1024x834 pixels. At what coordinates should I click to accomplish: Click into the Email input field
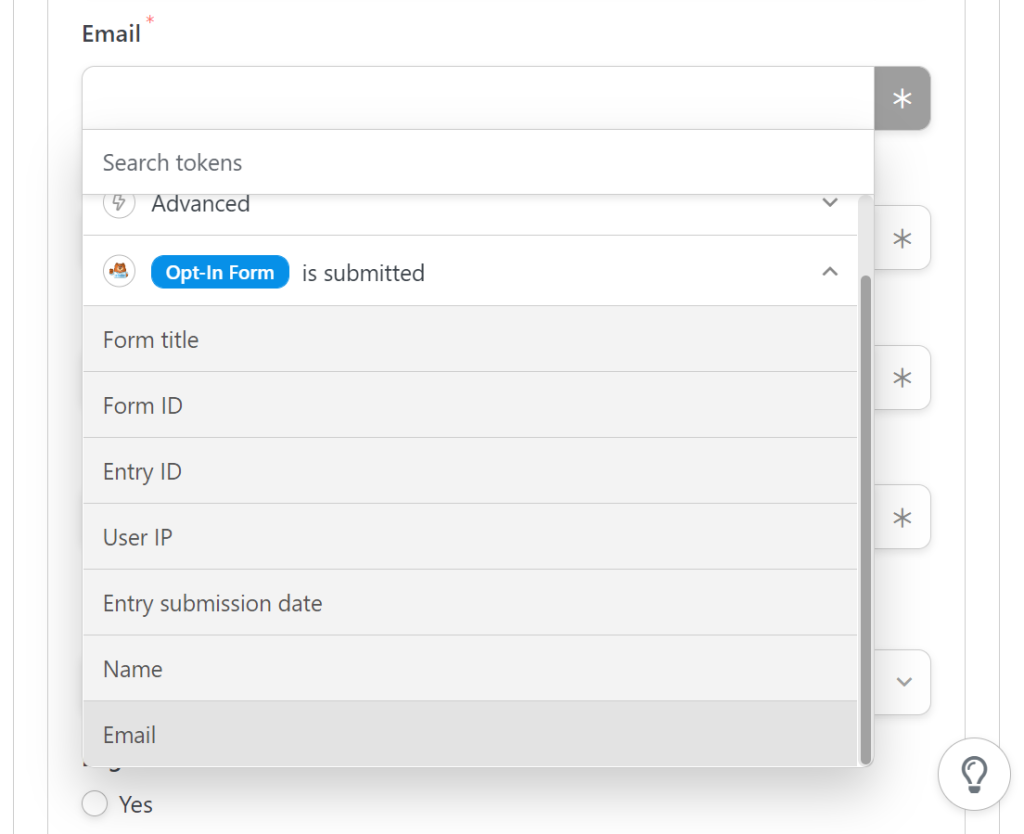point(478,98)
